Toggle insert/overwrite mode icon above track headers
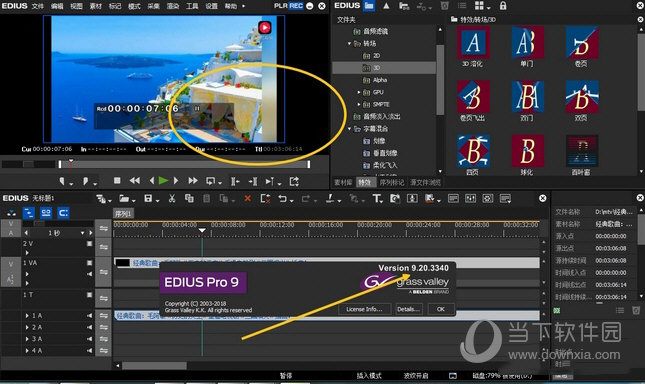This screenshot has height=384, width=645. (x=12, y=213)
